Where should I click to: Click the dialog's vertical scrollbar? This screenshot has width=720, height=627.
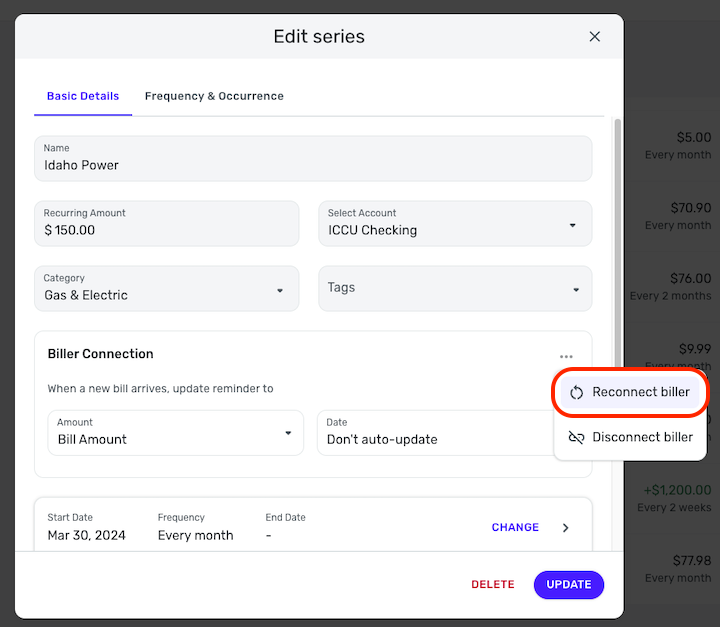(x=618, y=243)
